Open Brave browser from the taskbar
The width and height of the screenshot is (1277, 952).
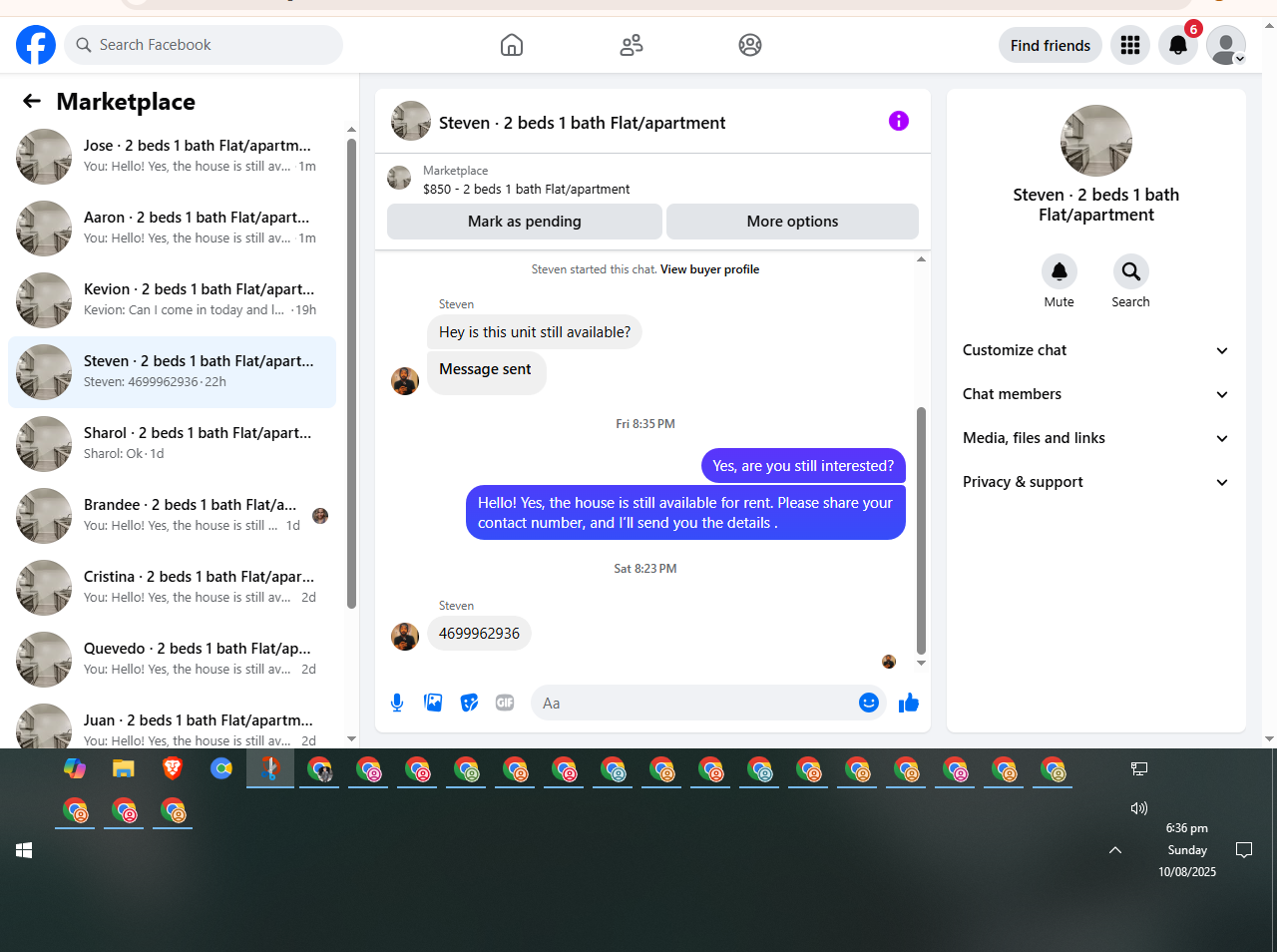coord(173,768)
